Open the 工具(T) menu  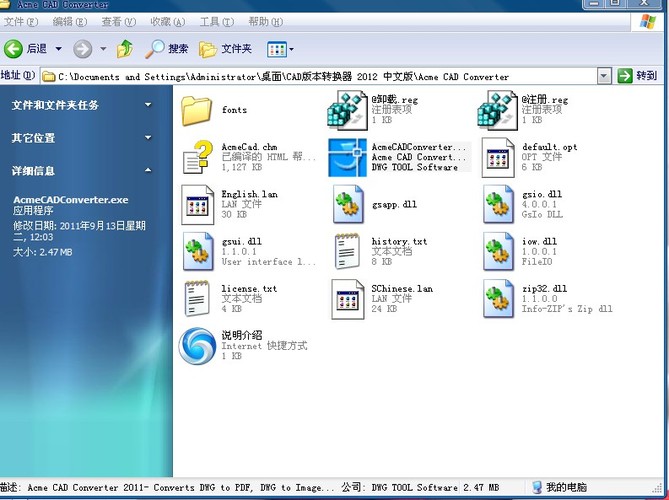coord(217,22)
